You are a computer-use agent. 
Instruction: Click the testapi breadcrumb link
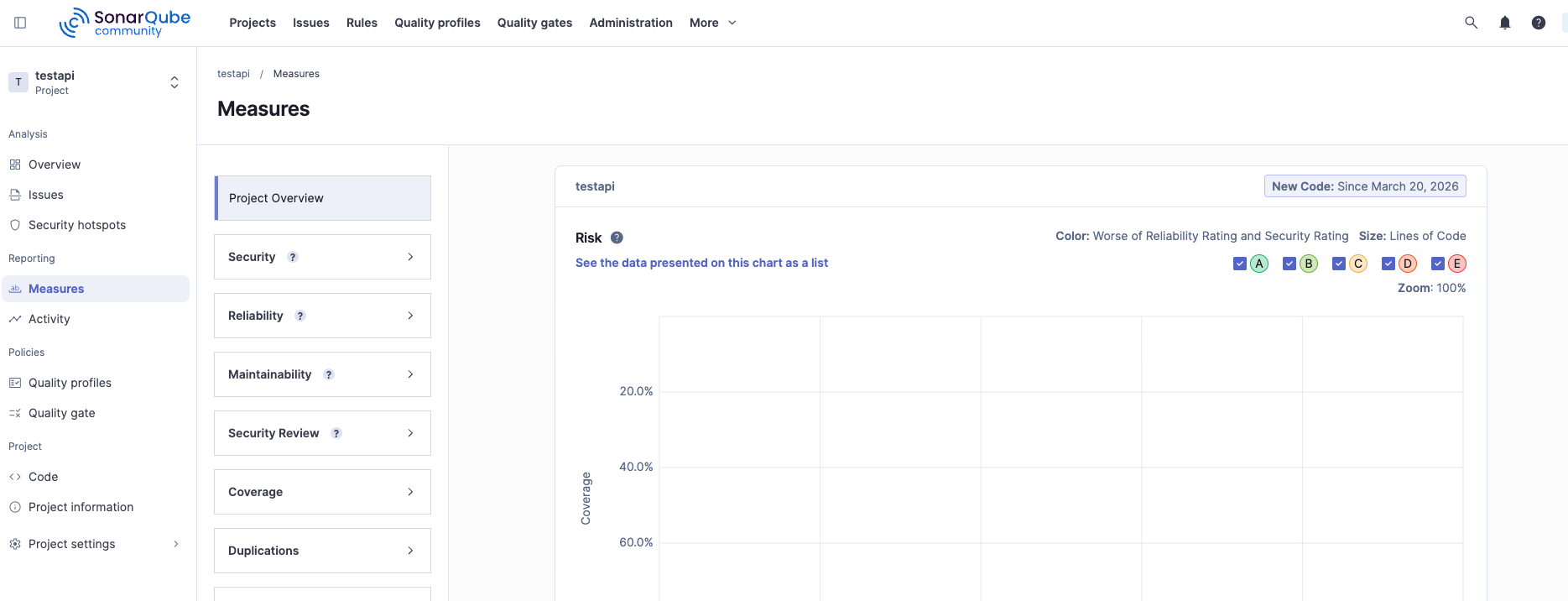[x=233, y=74]
